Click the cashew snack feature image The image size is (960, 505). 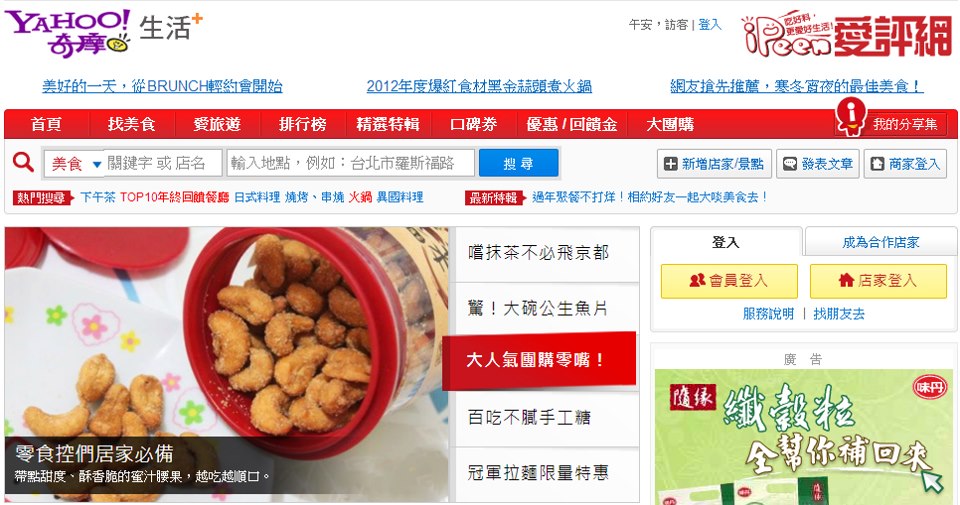227,365
